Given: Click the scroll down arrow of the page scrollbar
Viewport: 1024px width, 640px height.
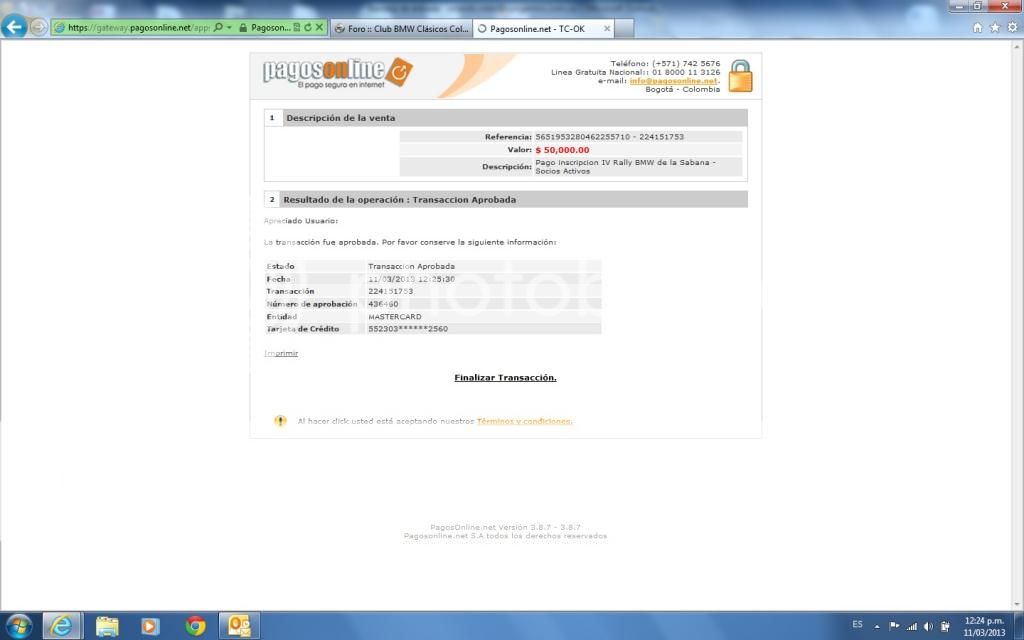Looking at the screenshot, I should point(1017,604).
